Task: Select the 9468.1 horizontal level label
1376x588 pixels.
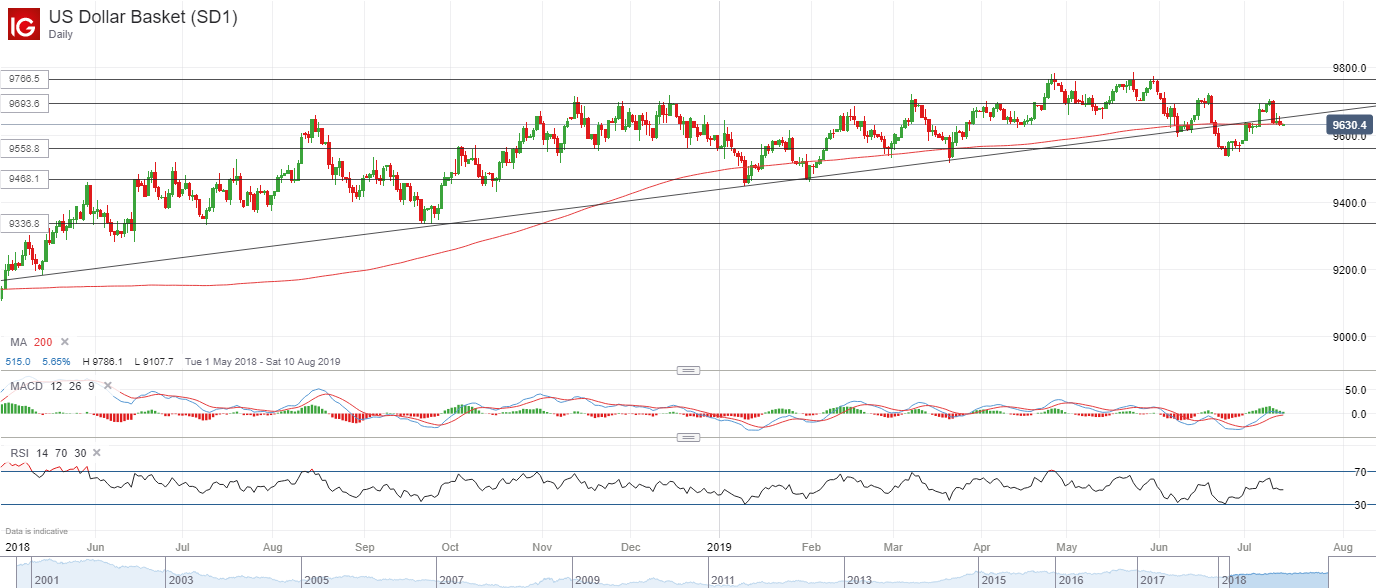Action: (24, 179)
